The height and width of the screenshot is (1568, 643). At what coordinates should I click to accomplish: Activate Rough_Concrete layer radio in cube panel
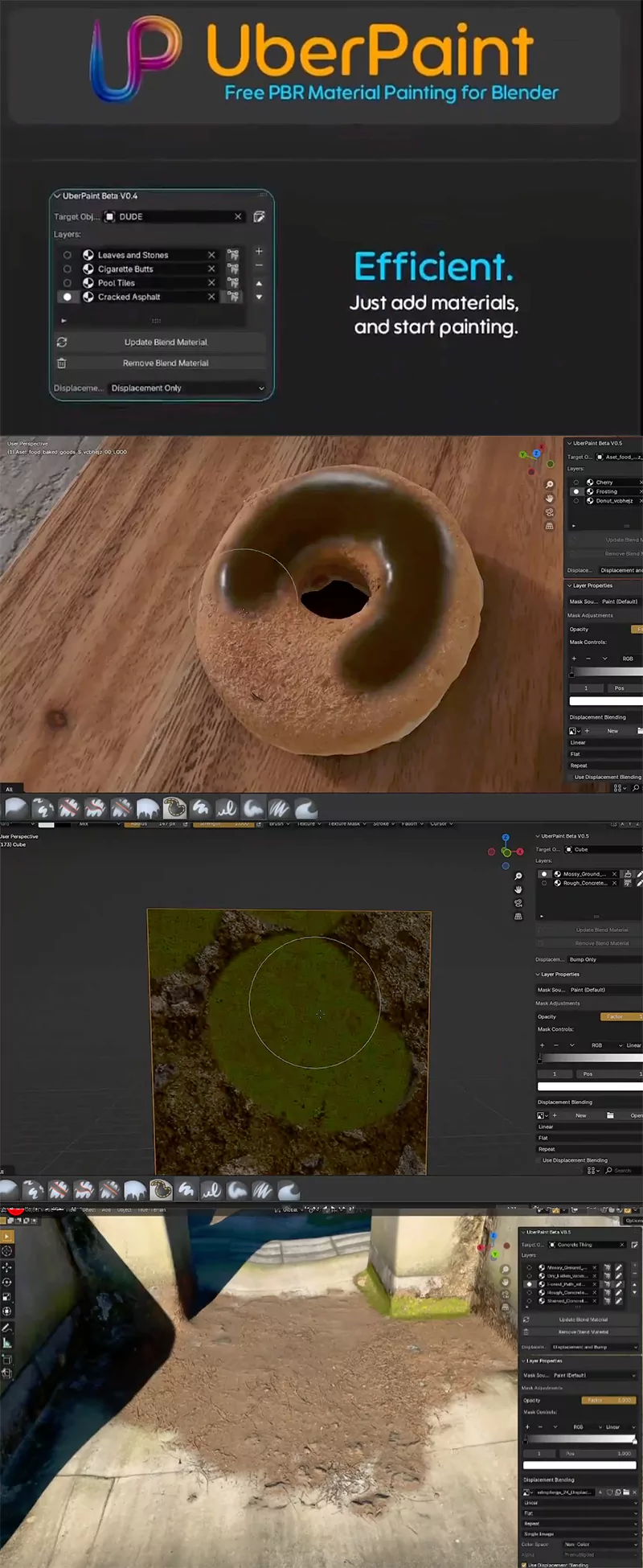[x=544, y=883]
